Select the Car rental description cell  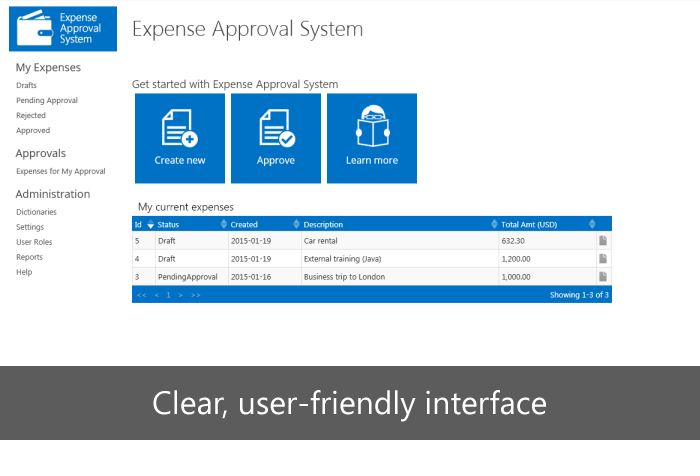[400, 241]
